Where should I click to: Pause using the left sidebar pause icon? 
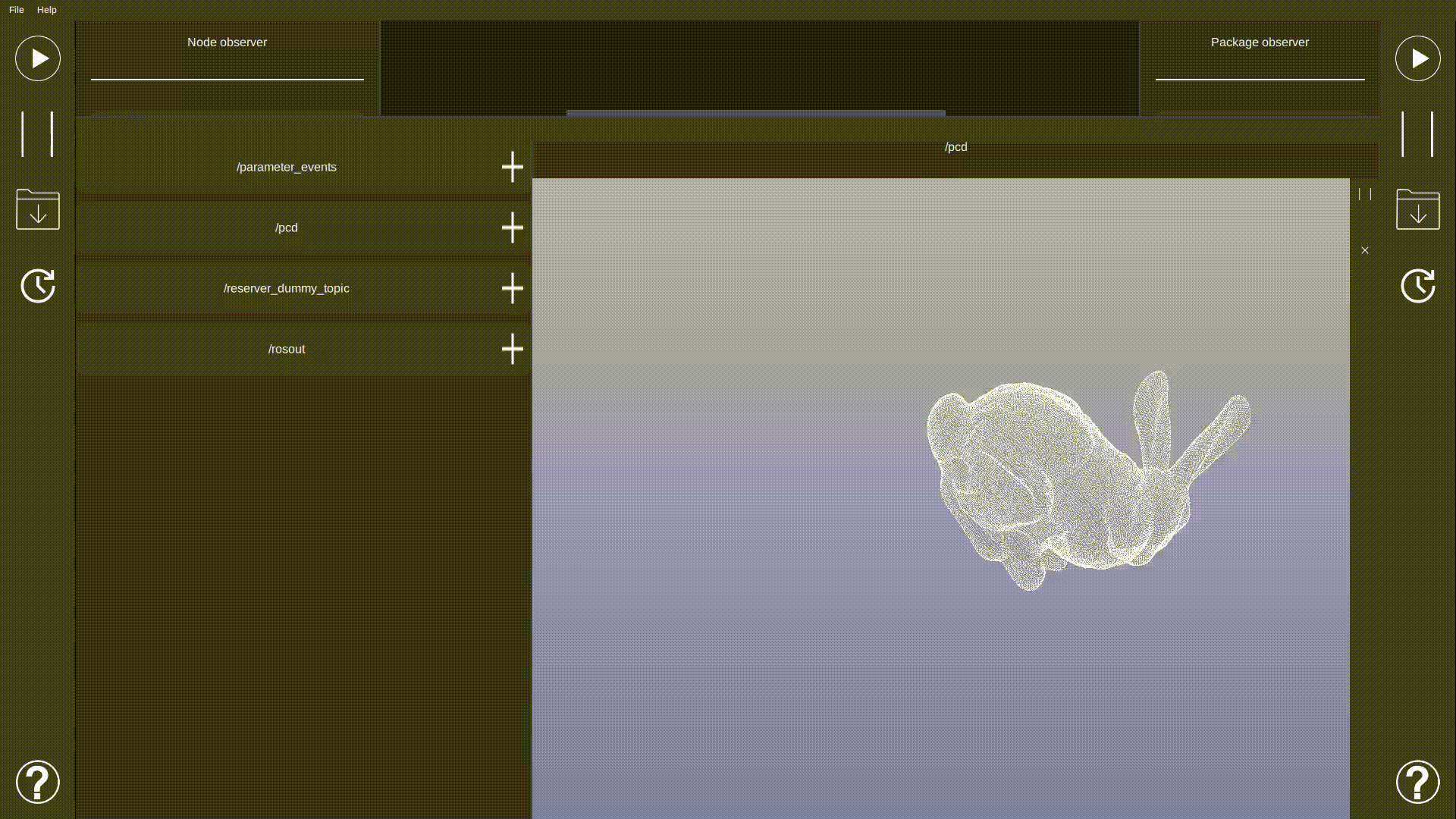tap(37, 134)
